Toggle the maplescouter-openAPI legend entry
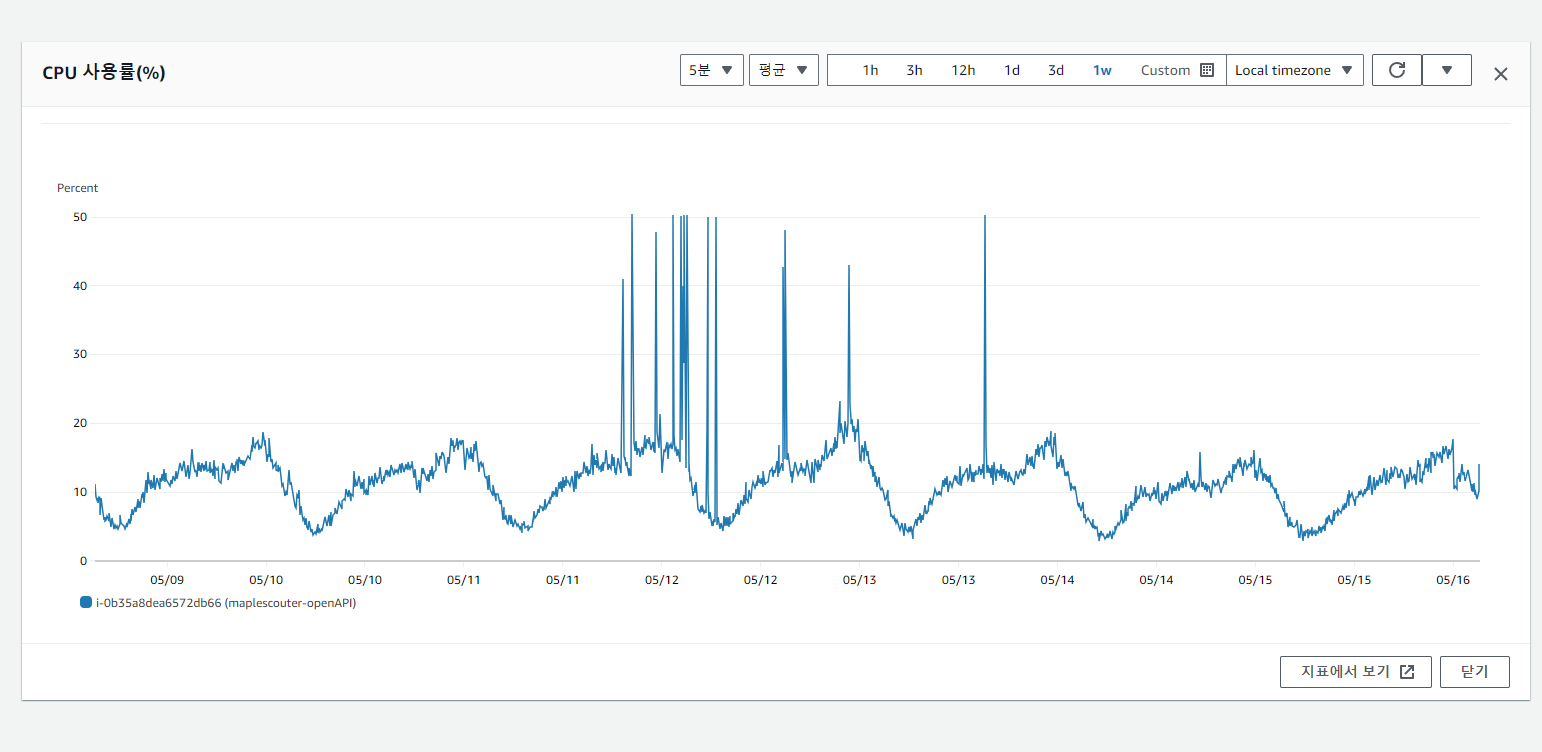1542x752 pixels. click(x=226, y=603)
